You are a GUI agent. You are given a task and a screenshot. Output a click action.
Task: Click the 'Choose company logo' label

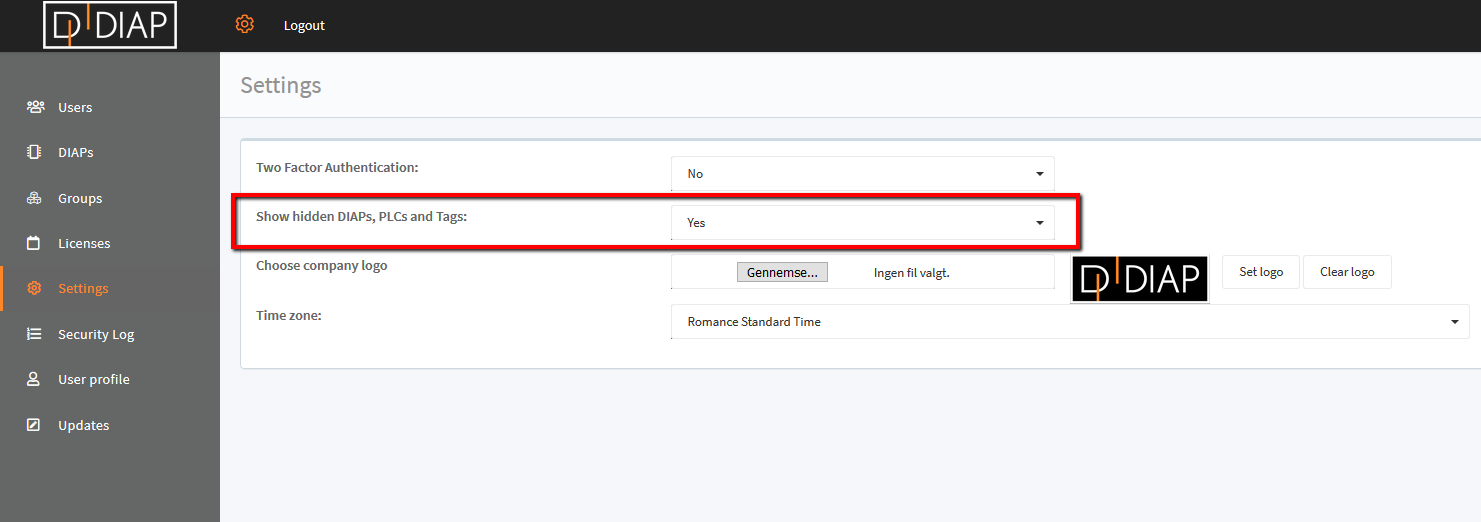pos(322,265)
